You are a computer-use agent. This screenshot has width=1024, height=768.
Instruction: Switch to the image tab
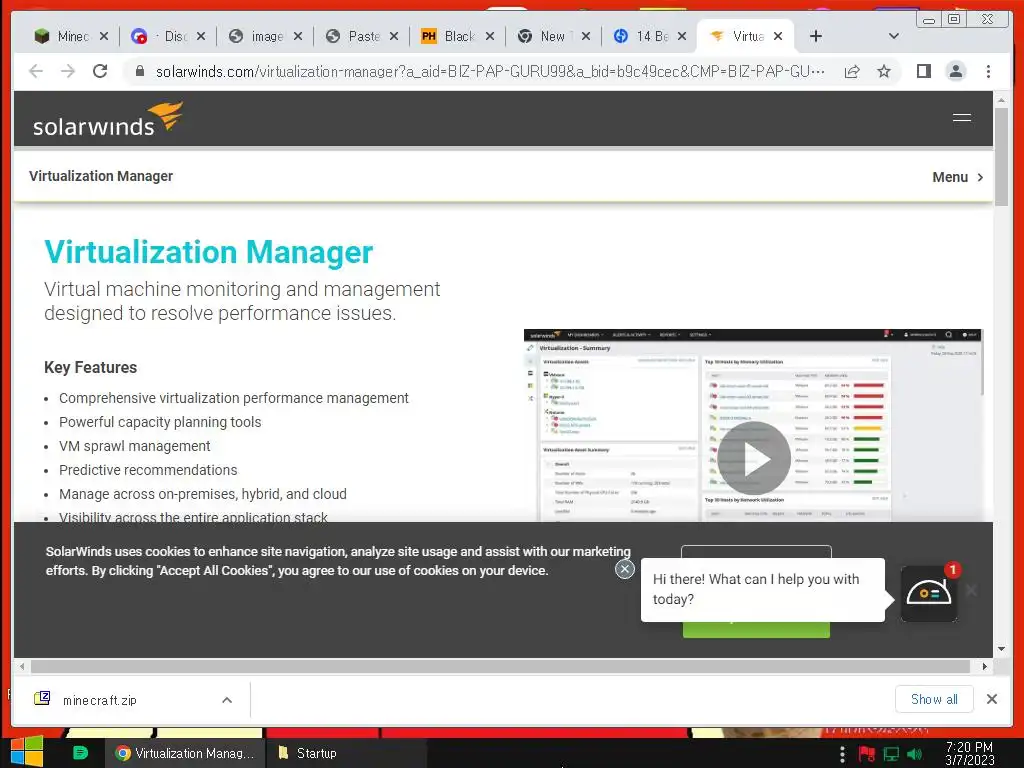pos(257,36)
